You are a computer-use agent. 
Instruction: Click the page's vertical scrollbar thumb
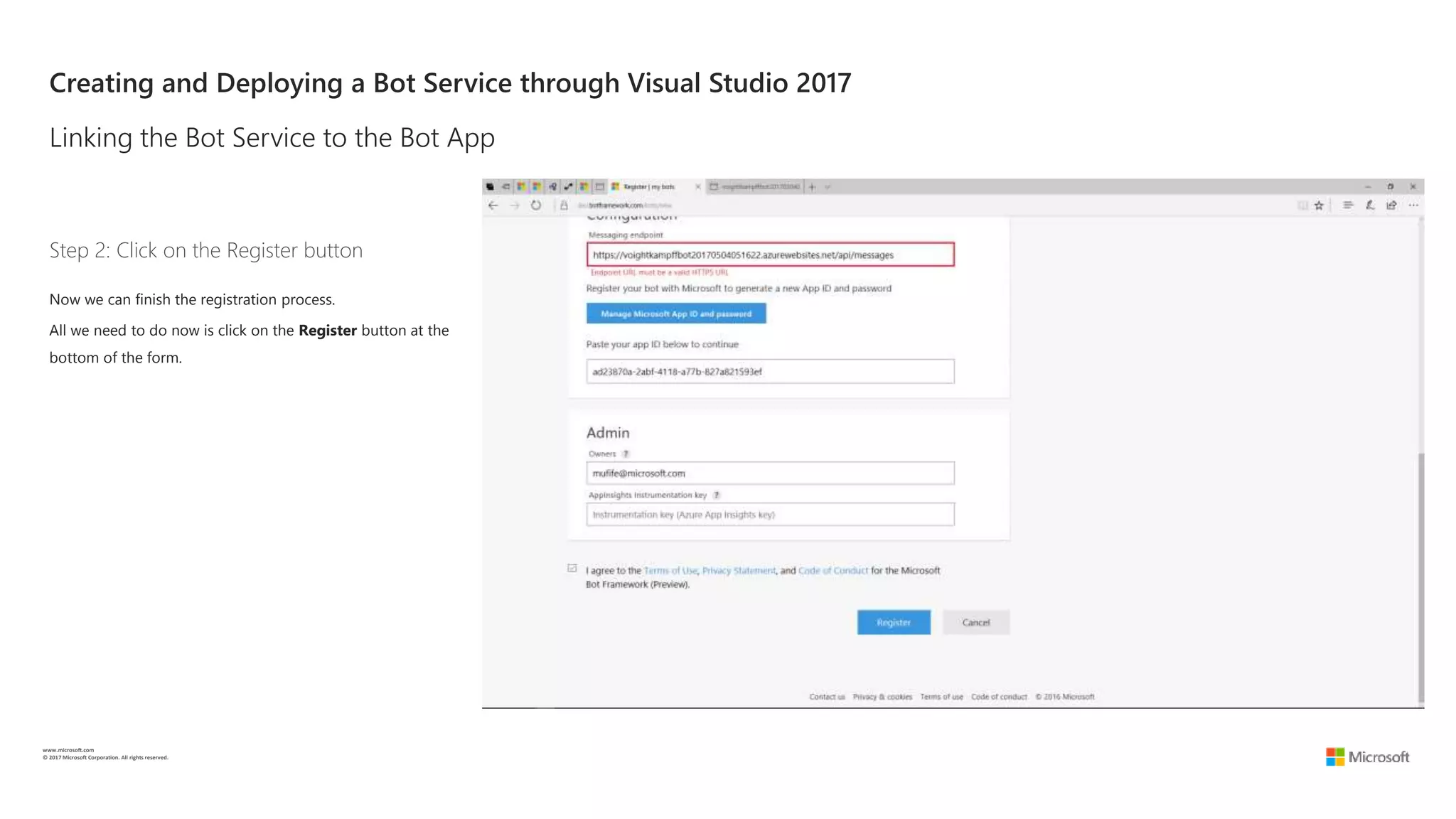point(1420,576)
